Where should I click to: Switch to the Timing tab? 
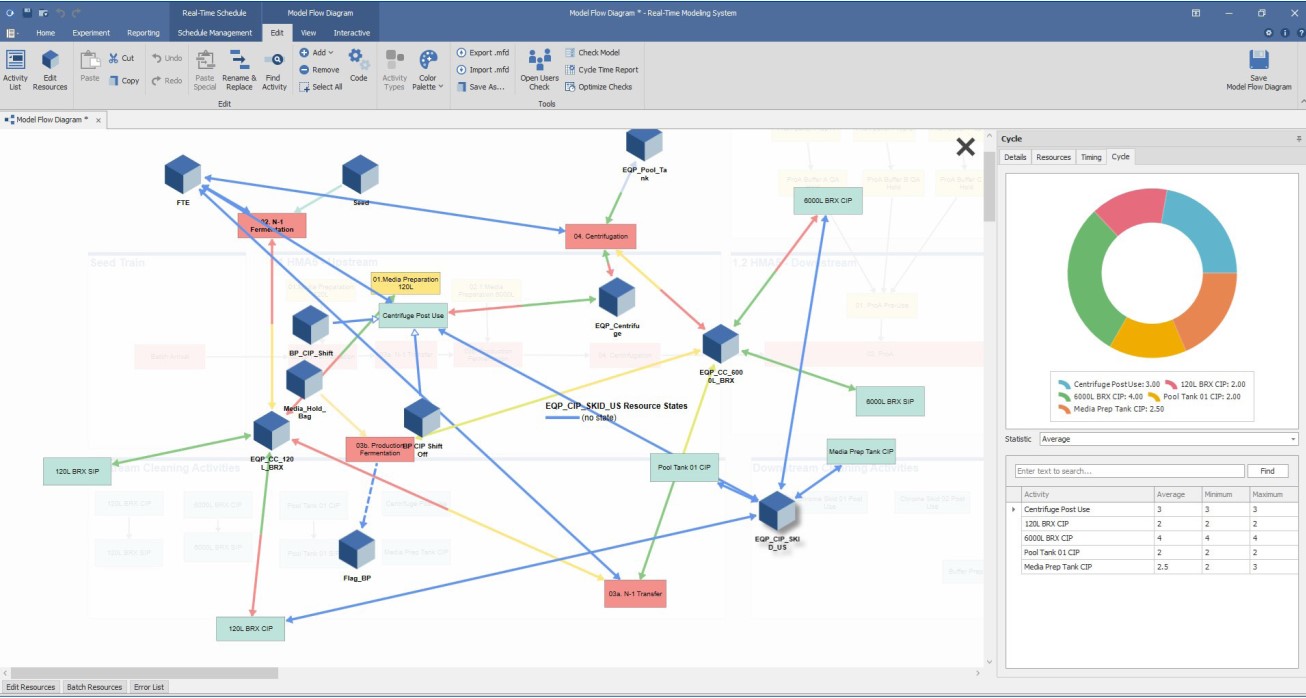coord(1091,157)
